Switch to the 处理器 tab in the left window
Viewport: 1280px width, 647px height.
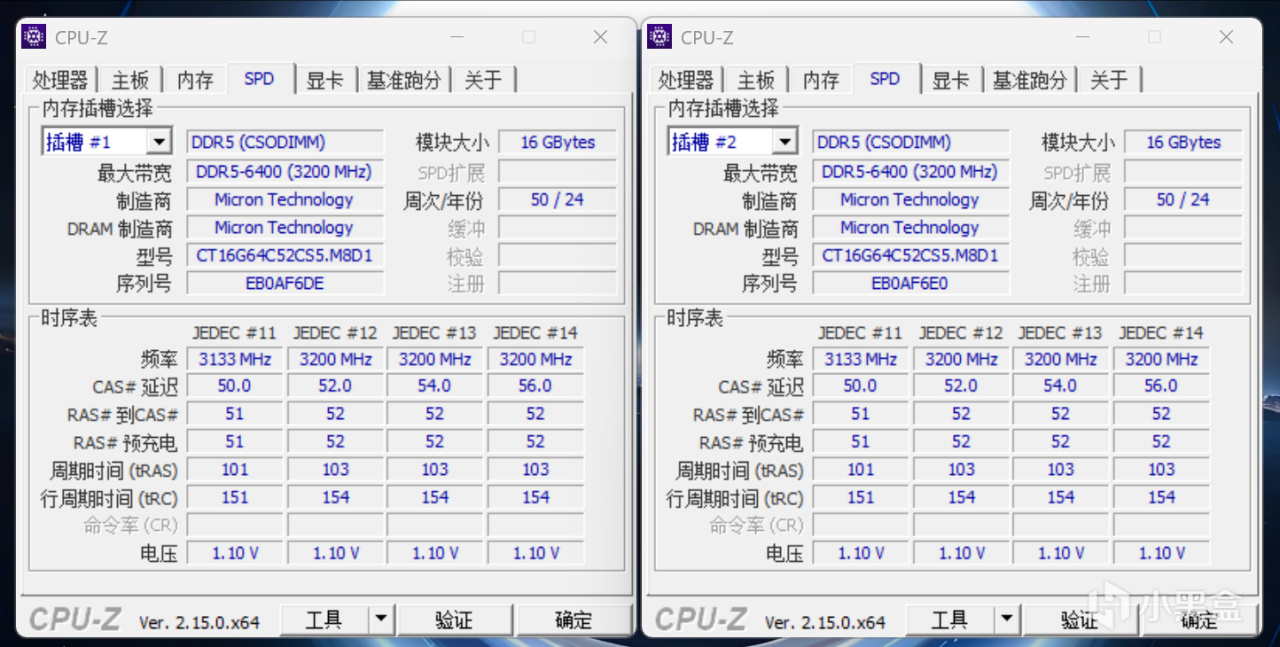(60, 80)
